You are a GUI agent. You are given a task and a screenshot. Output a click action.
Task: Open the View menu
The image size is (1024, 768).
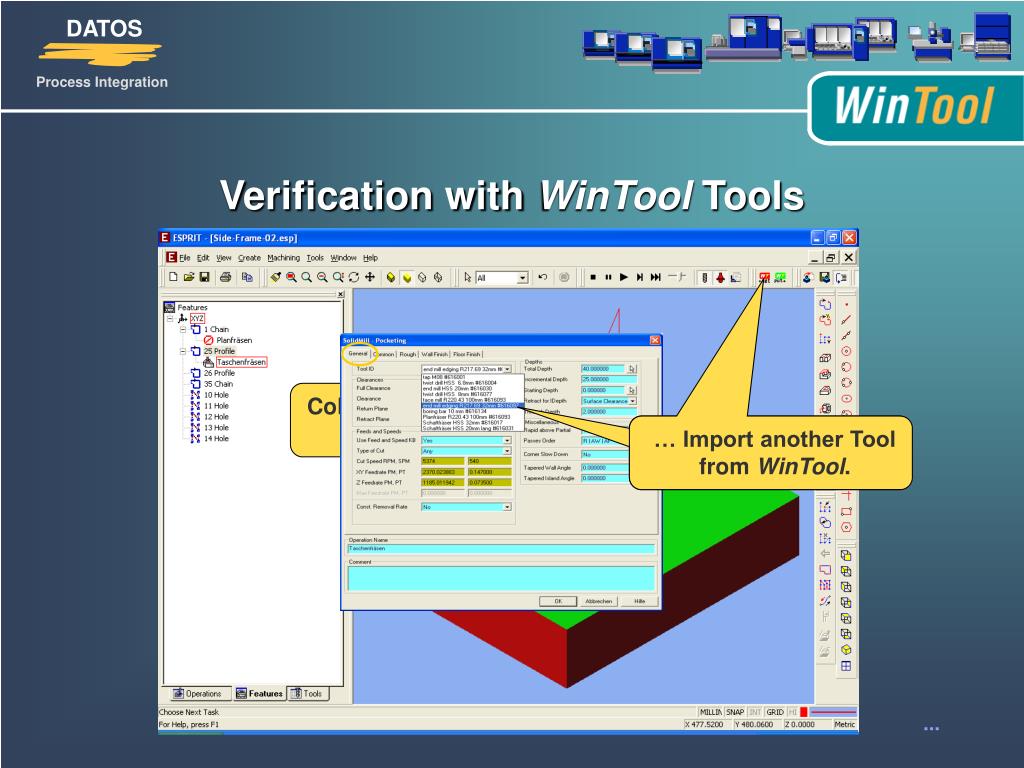coord(224,258)
